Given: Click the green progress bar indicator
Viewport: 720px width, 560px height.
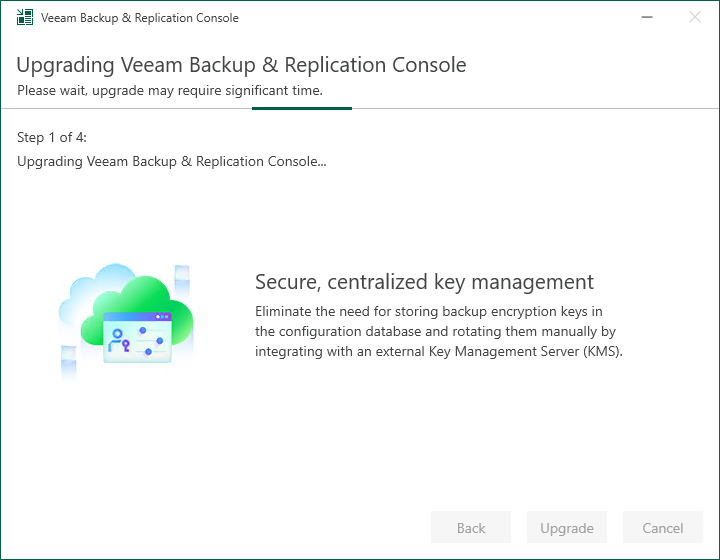Looking at the screenshot, I should pyautogui.click(x=302, y=108).
